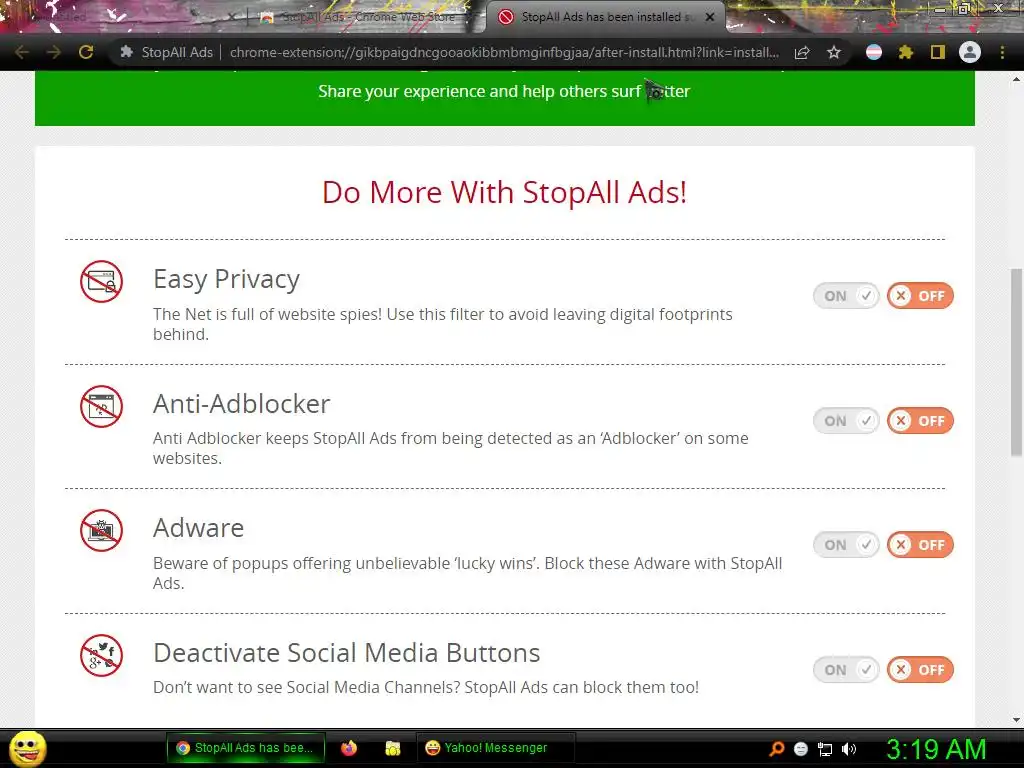Click the 3:19 AM clock
The image size is (1024, 768).
coord(936,749)
